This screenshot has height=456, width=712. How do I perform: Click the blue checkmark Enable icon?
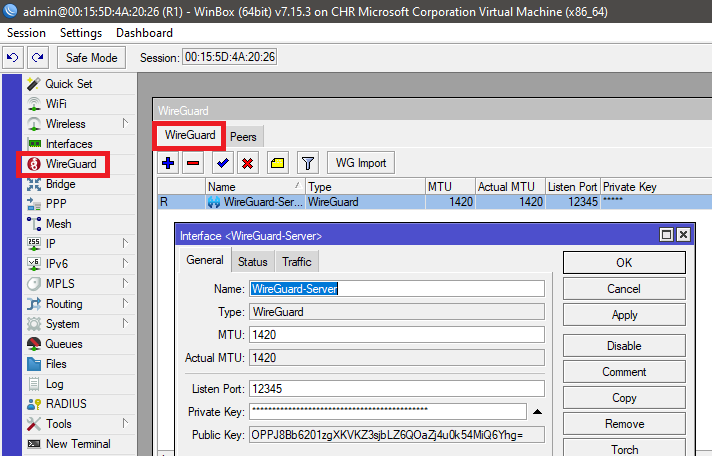point(223,163)
